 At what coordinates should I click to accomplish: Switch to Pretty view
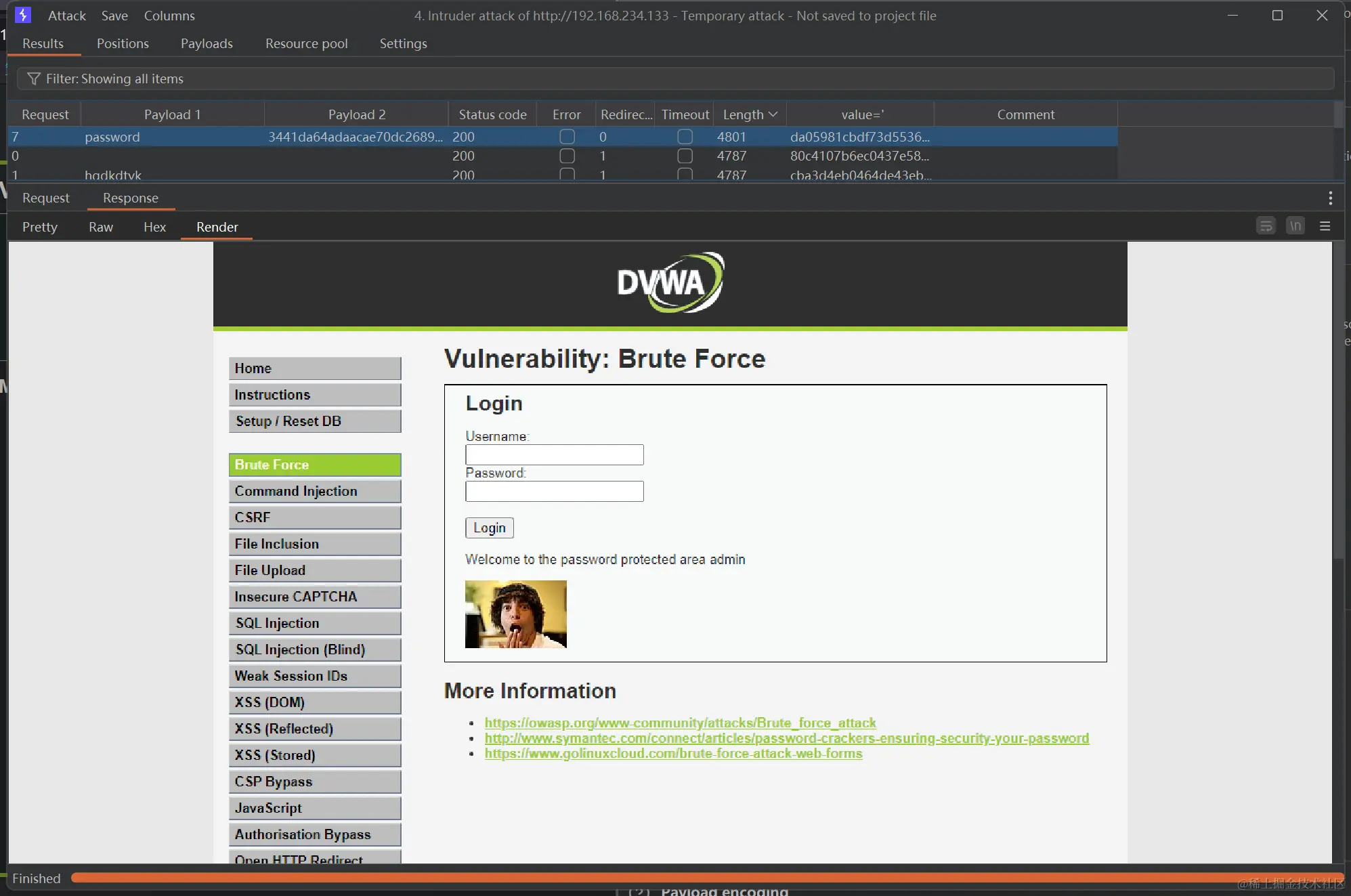pos(39,227)
